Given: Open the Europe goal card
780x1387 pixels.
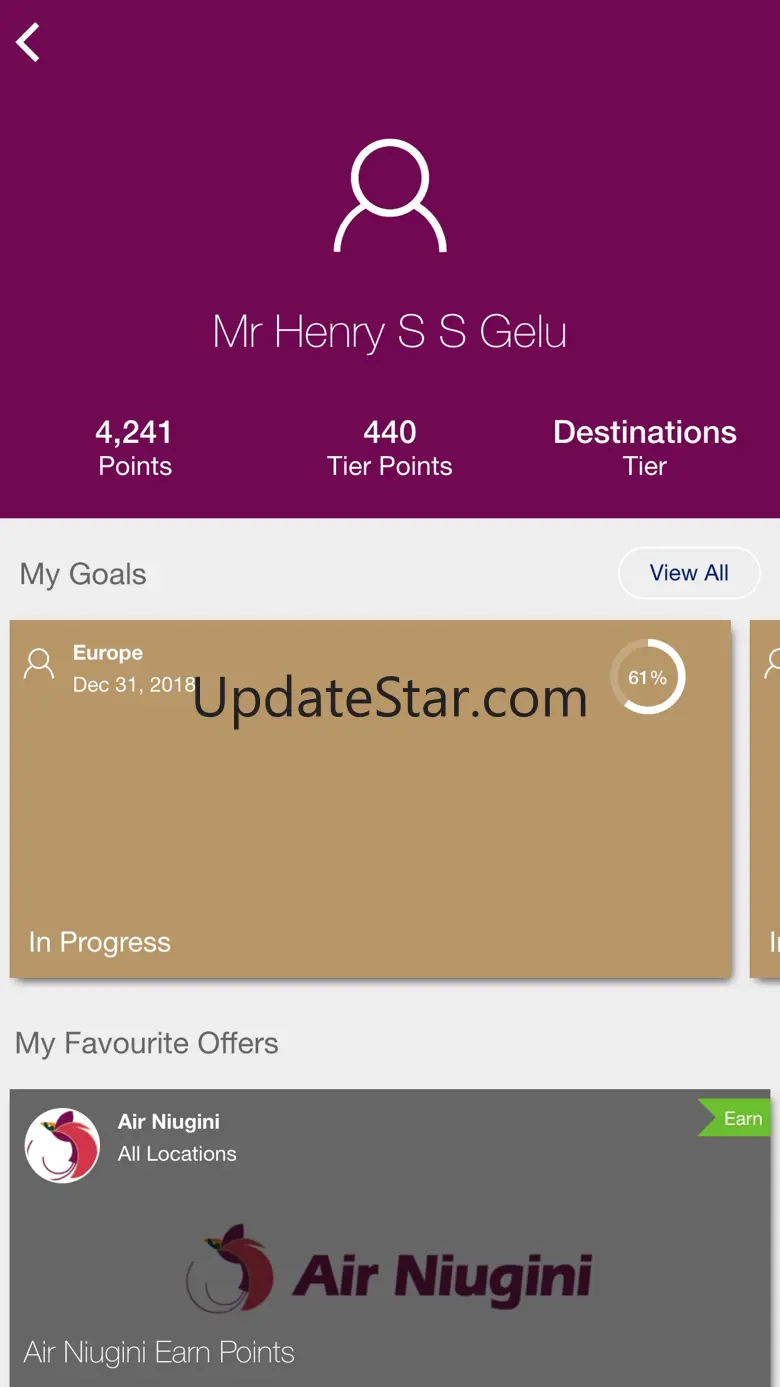Looking at the screenshot, I should [370, 798].
